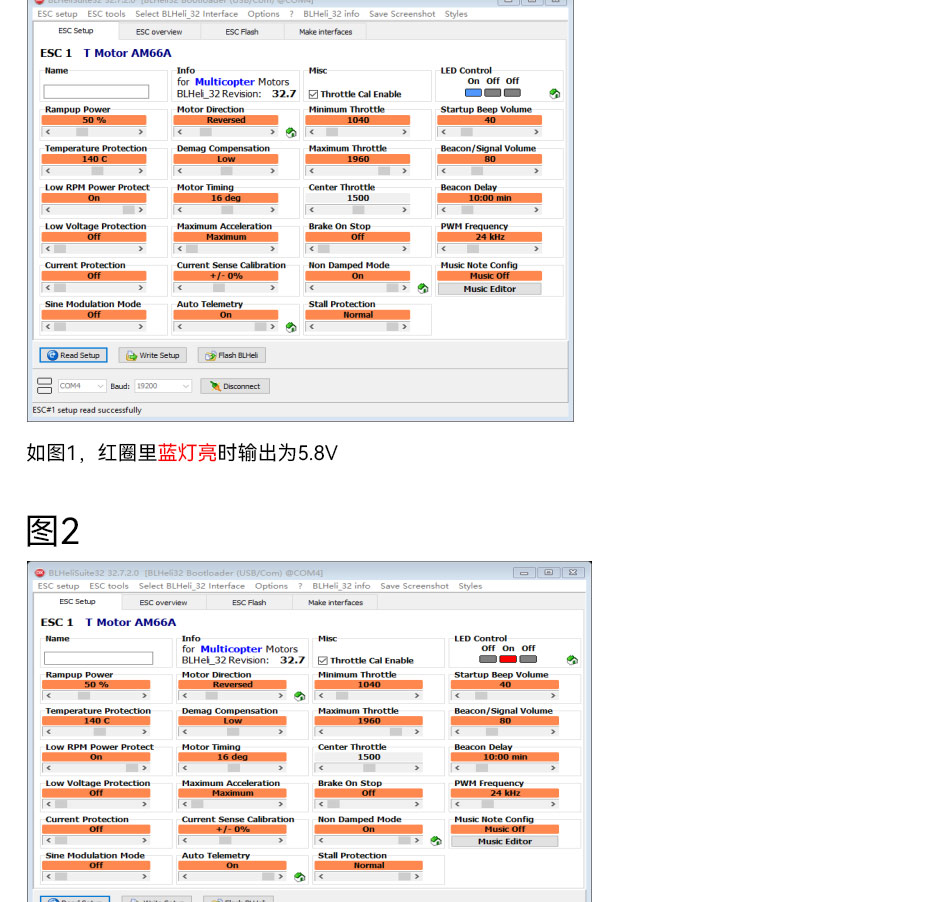This screenshot has width=940, height=902.
Task: Switch to ESC Flash tab in 图2 window
Action: coord(249,602)
